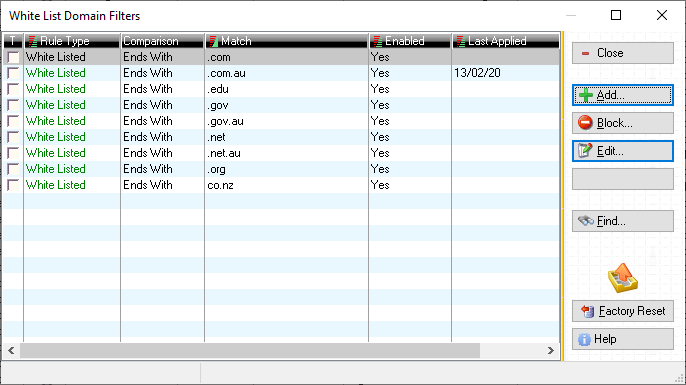This screenshot has height=385, width=686.
Task: Click the Factory Reset button label
Action: tap(632, 311)
